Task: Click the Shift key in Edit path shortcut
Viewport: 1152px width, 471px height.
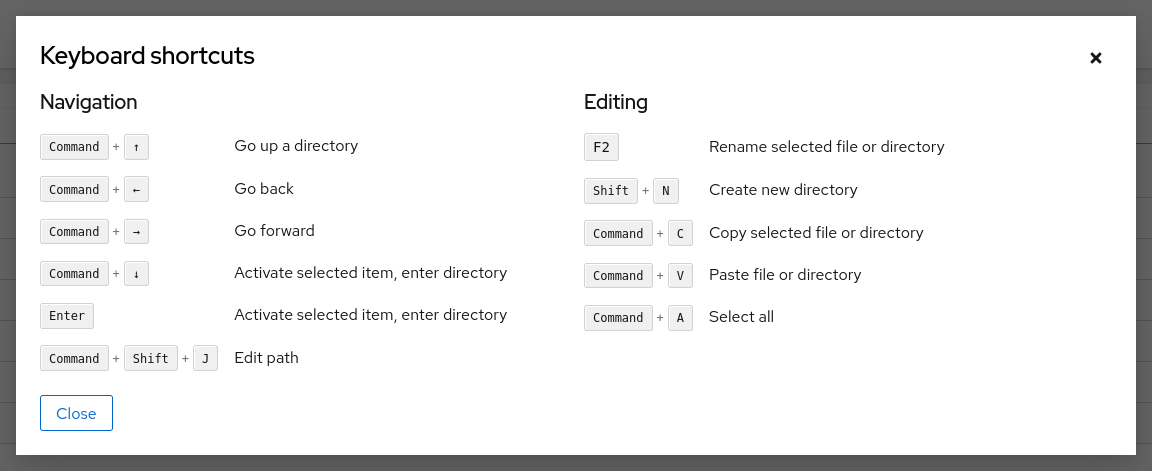Action: point(151,358)
